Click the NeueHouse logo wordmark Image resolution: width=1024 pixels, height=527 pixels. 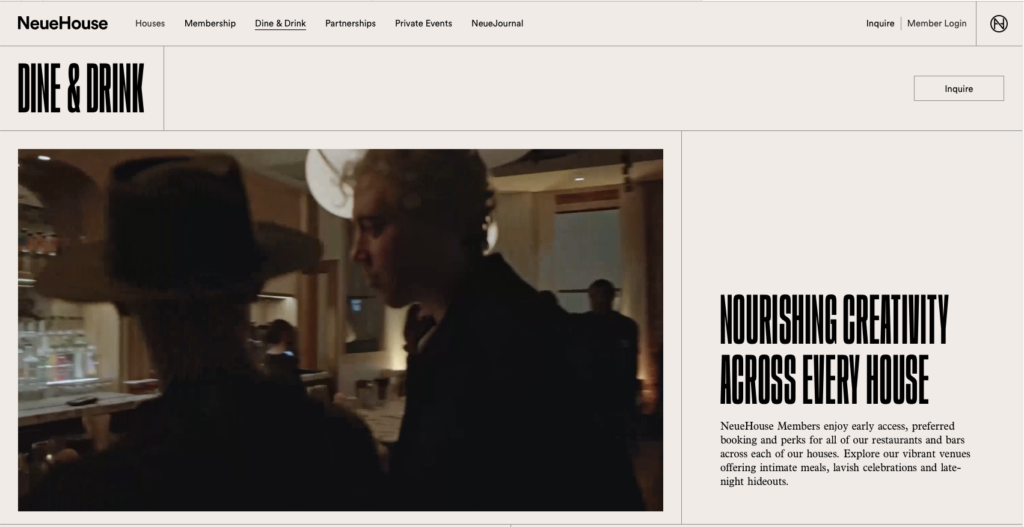62,23
